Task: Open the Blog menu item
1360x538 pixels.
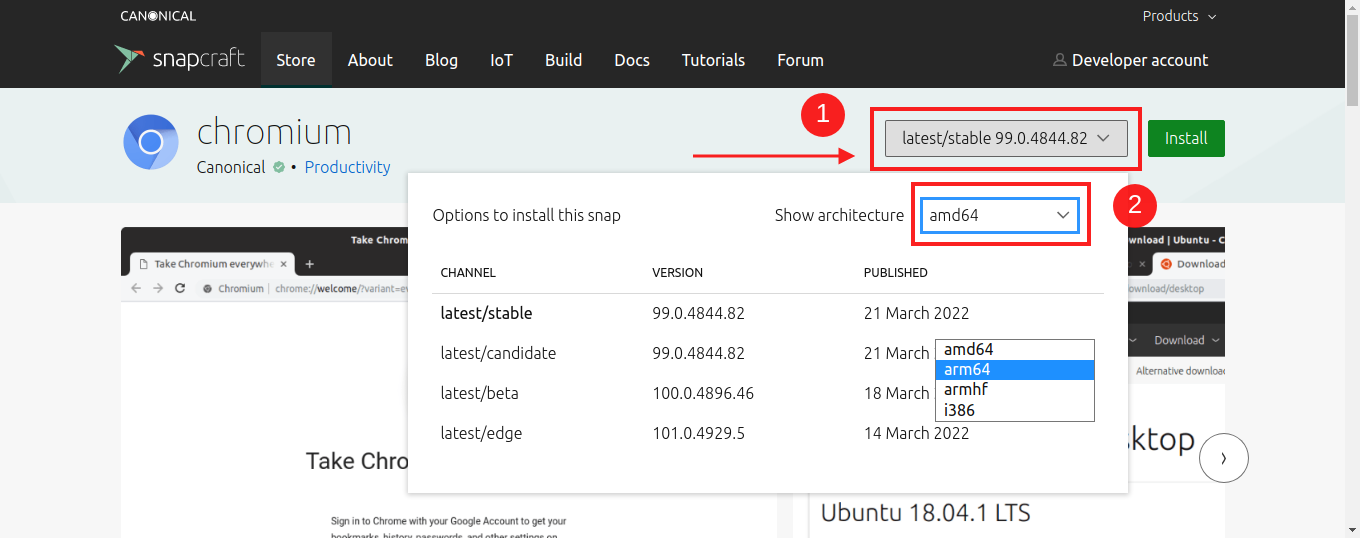Action: tap(441, 60)
